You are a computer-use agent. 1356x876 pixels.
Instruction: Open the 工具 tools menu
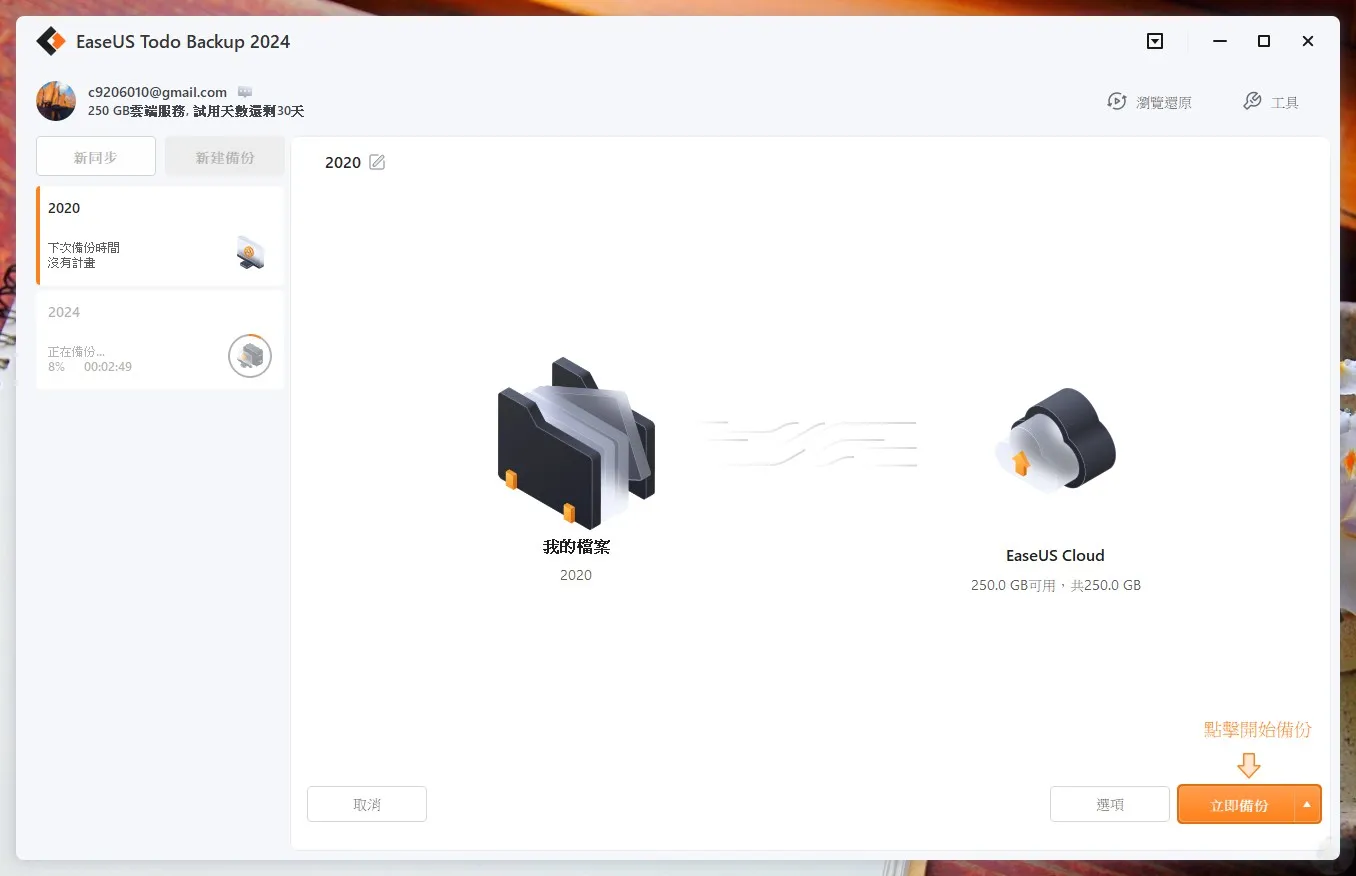click(1271, 102)
